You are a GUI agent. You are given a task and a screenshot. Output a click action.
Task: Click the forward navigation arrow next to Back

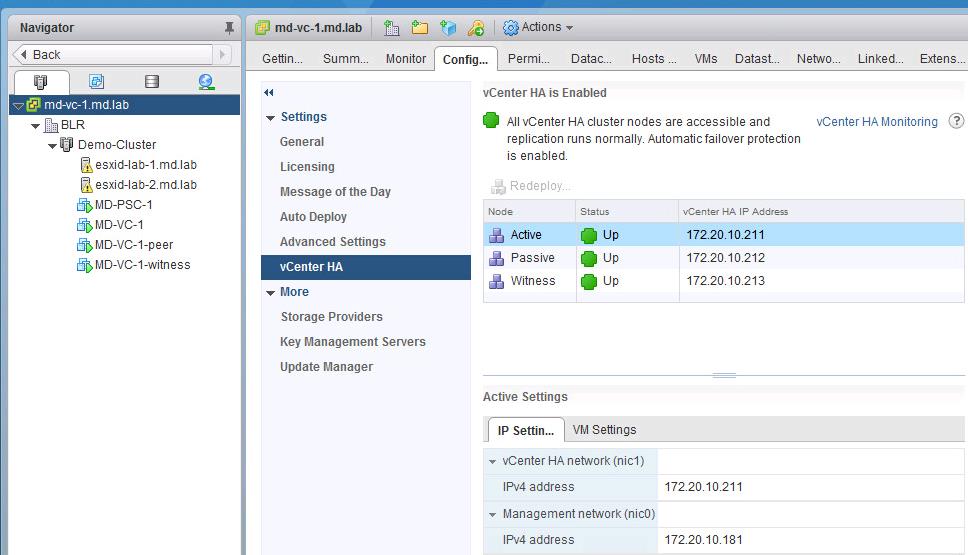click(222, 54)
